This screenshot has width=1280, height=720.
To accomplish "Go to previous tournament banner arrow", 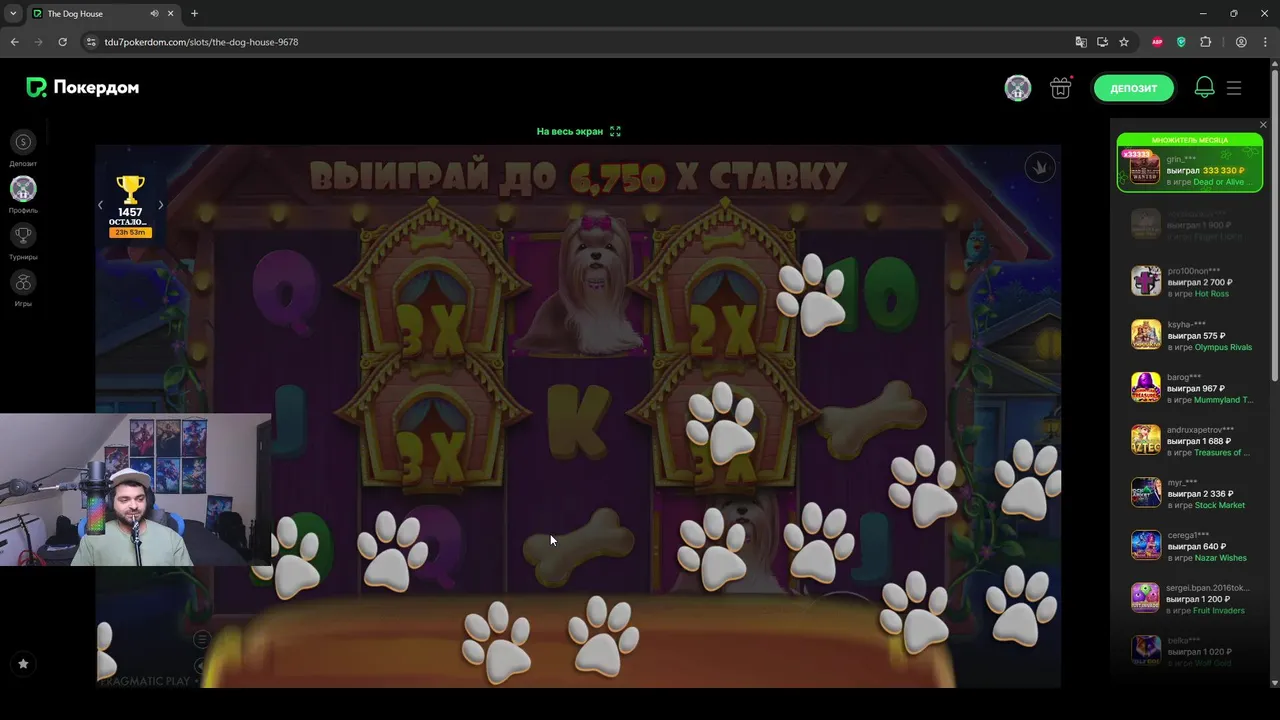I will (100, 205).
